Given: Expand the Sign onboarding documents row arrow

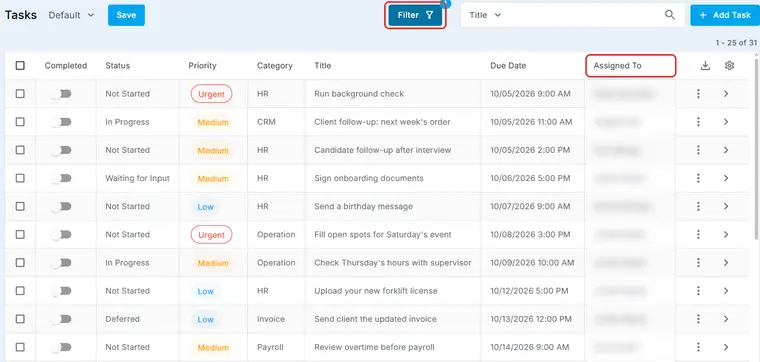Looking at the screenshot, I should pos(726,178).
